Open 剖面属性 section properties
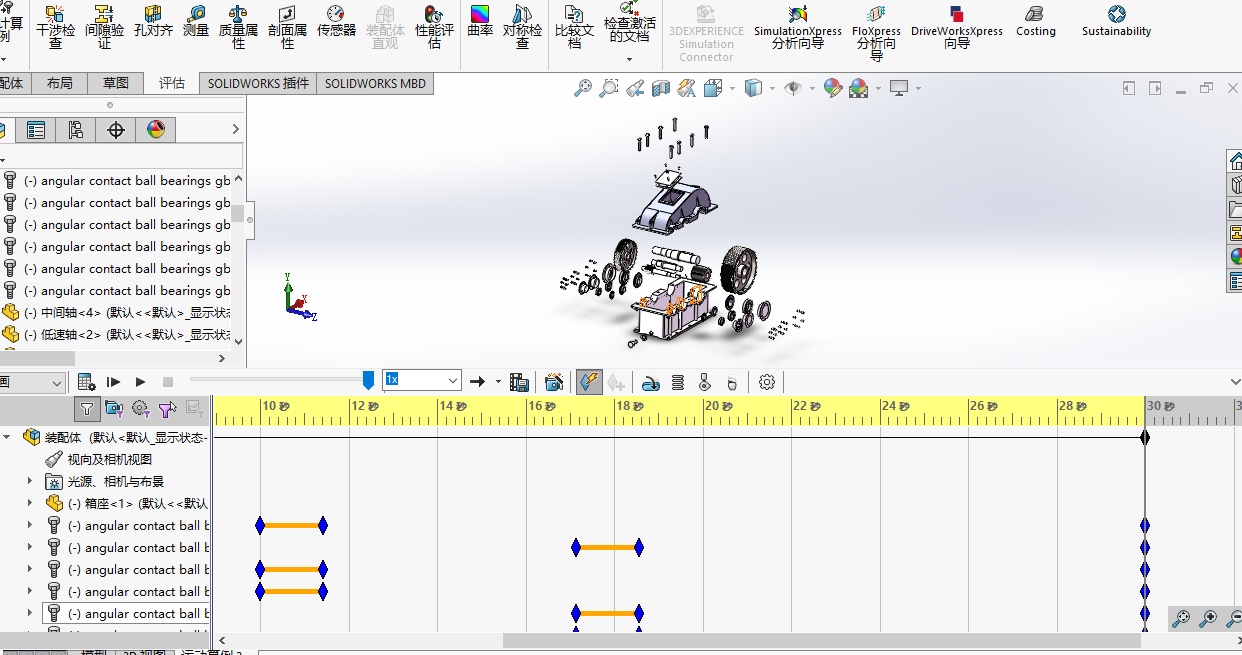1242x655 pixels. tap(287, 26)
